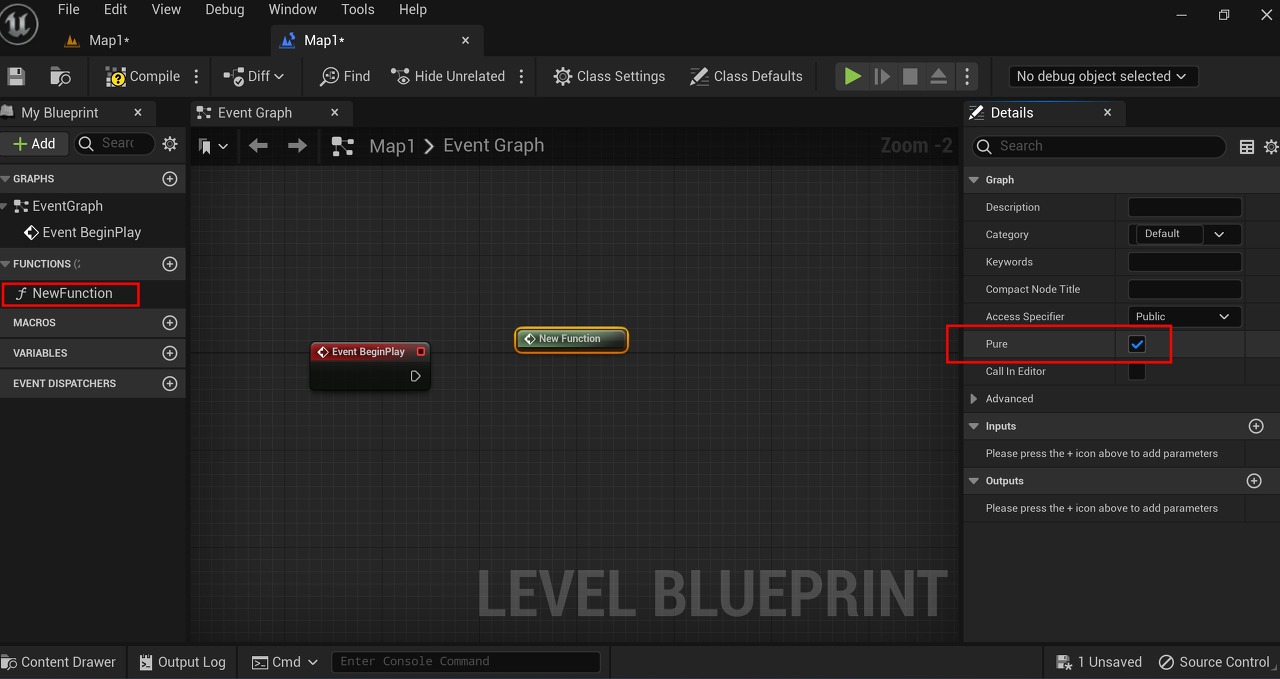
Task: Close the active Map1 blueprint tab
Action: (465, 40)
